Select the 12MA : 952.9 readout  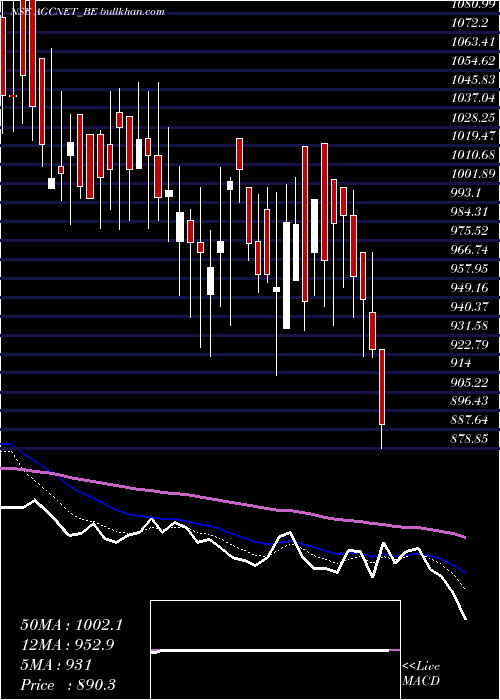[68, 645]
